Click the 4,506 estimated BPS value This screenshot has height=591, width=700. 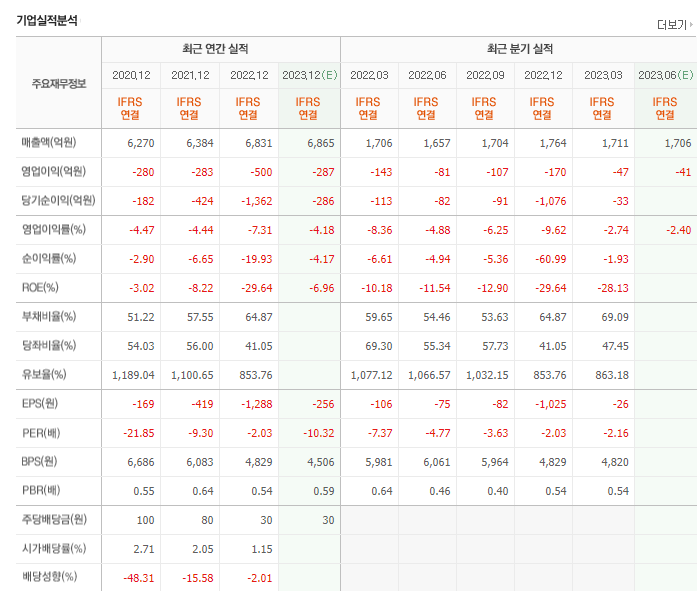tap(321, 462)
